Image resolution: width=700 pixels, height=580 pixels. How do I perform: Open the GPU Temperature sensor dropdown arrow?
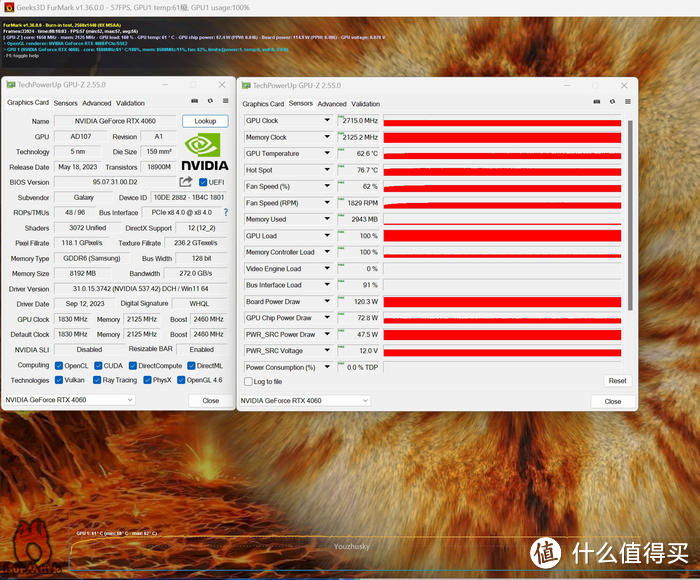(327, 153)
